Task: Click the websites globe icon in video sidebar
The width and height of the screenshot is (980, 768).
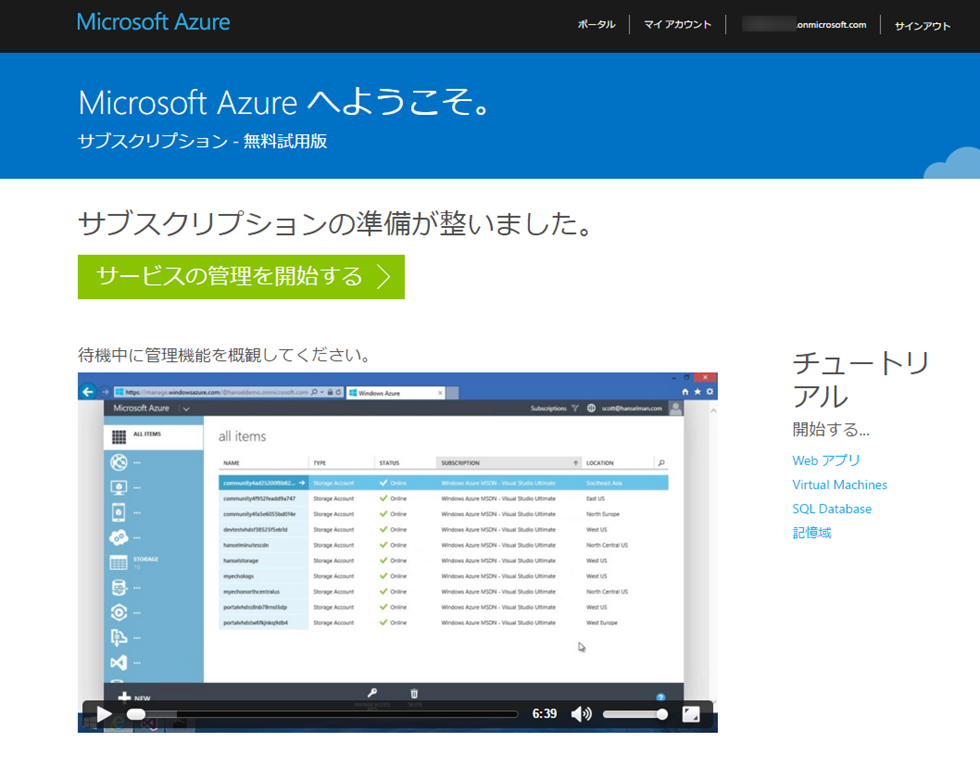Action: (119, 462)
